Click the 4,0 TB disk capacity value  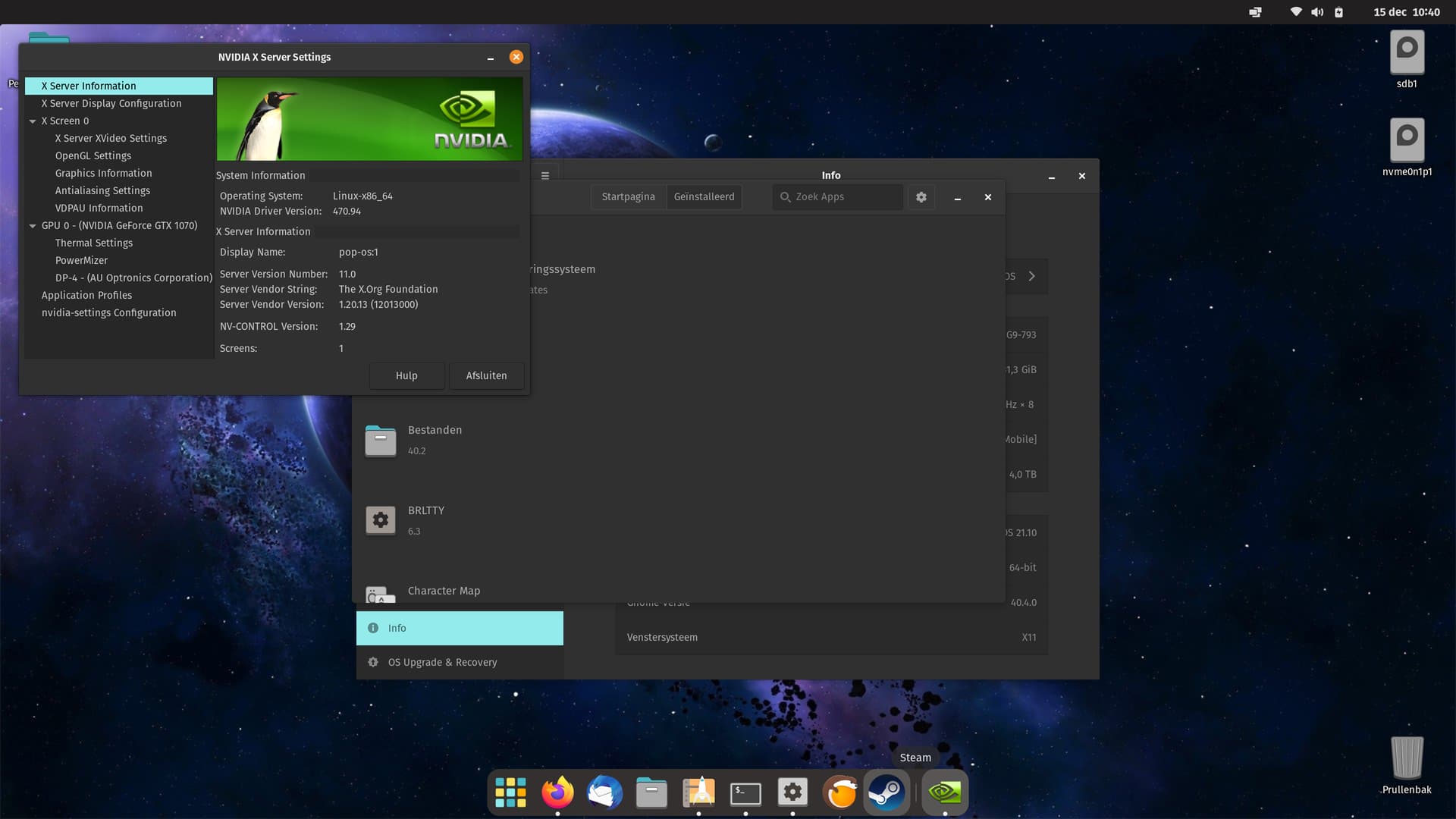[x=1022, y=474]
